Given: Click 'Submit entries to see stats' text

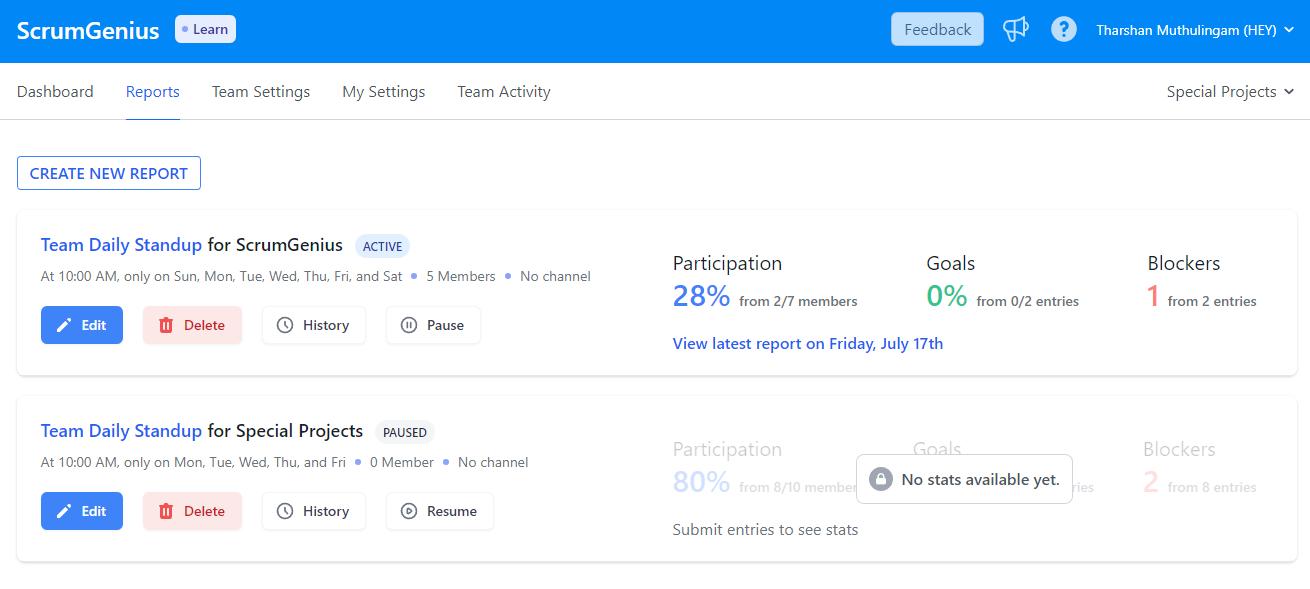Looking at the screenshot, I should tap(766, 529).
